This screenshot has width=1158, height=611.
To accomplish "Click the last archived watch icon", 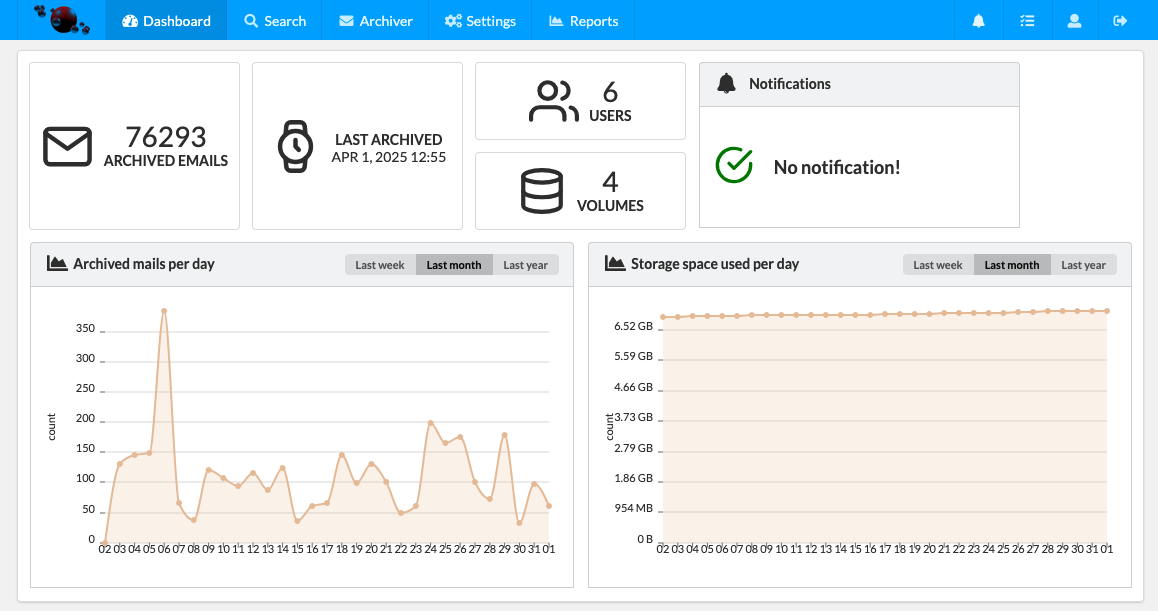I will click(294, 147).
